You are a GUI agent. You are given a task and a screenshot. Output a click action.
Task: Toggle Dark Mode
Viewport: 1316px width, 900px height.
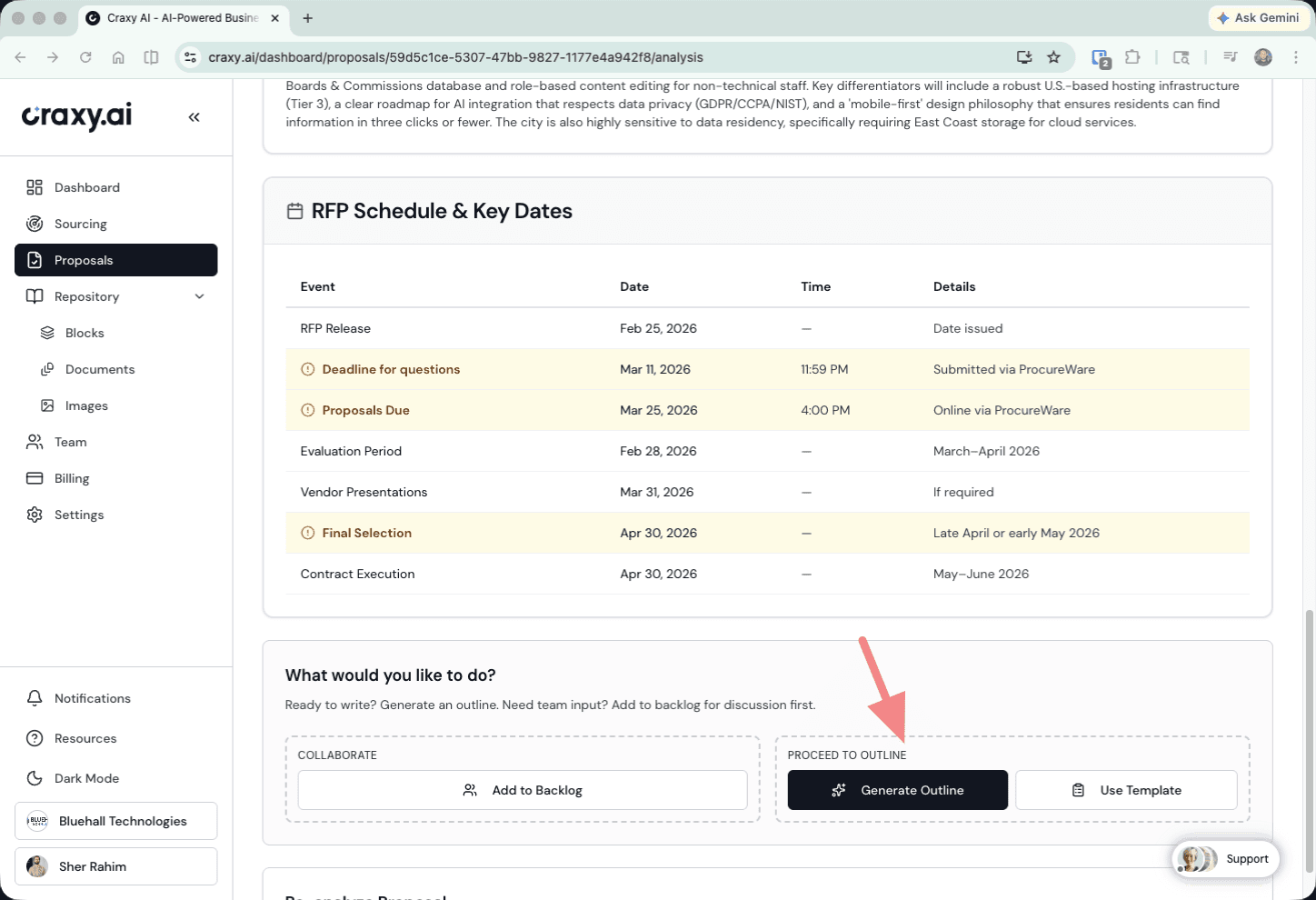pos(115,778)
